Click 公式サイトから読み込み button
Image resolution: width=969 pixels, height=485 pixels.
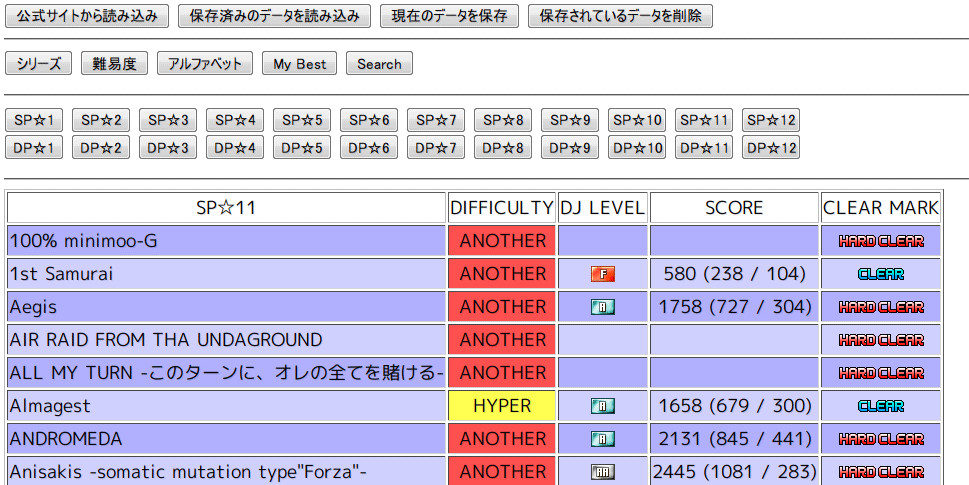click(x=87, y=16)
